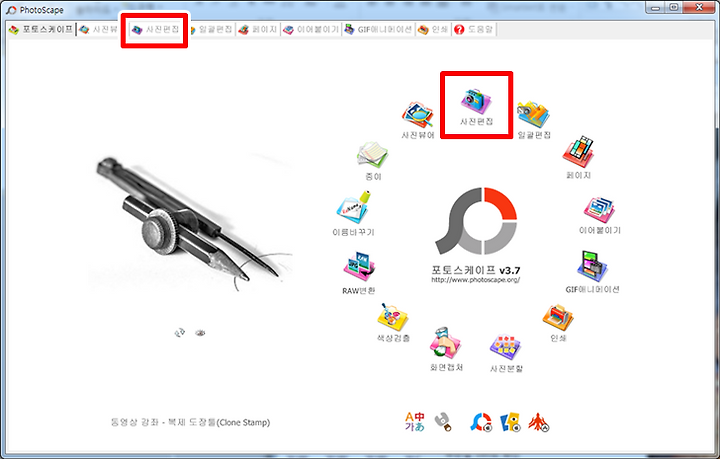Open the GIF애니메이션 icon in circle

pyautogui.click(x=592, y=272)
